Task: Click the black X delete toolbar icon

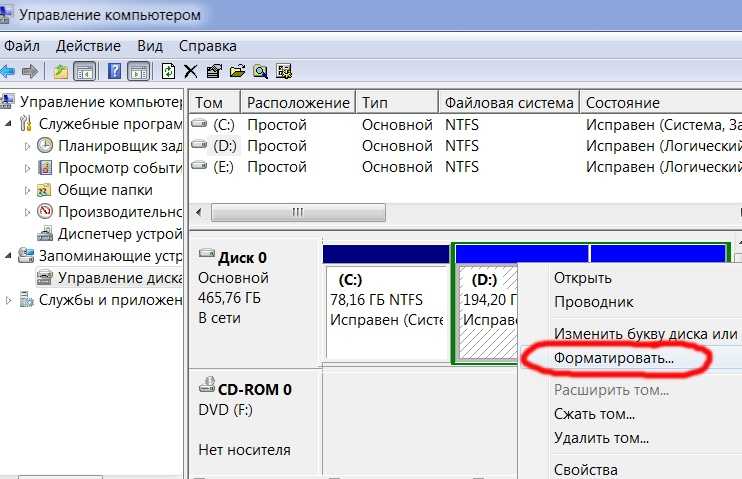Action: [191, 71]
